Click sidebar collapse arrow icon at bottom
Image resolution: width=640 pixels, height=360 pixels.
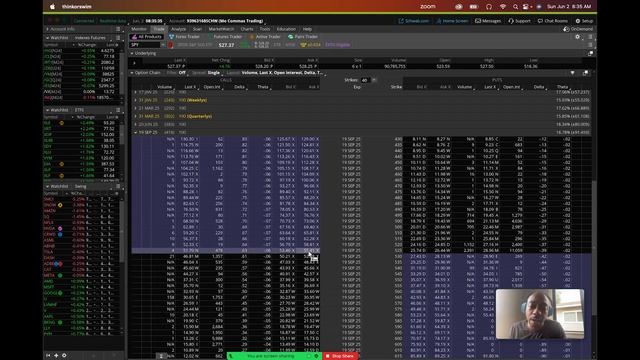point(48,356)
